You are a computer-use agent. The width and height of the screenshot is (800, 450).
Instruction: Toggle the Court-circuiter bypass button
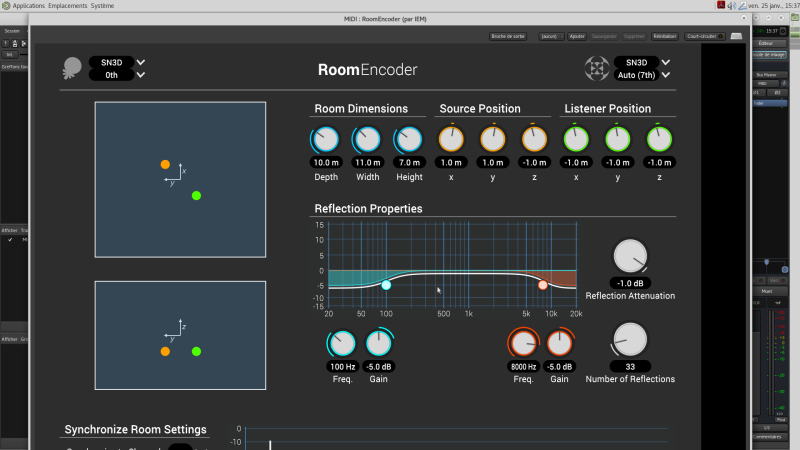(x=705, y=36)
